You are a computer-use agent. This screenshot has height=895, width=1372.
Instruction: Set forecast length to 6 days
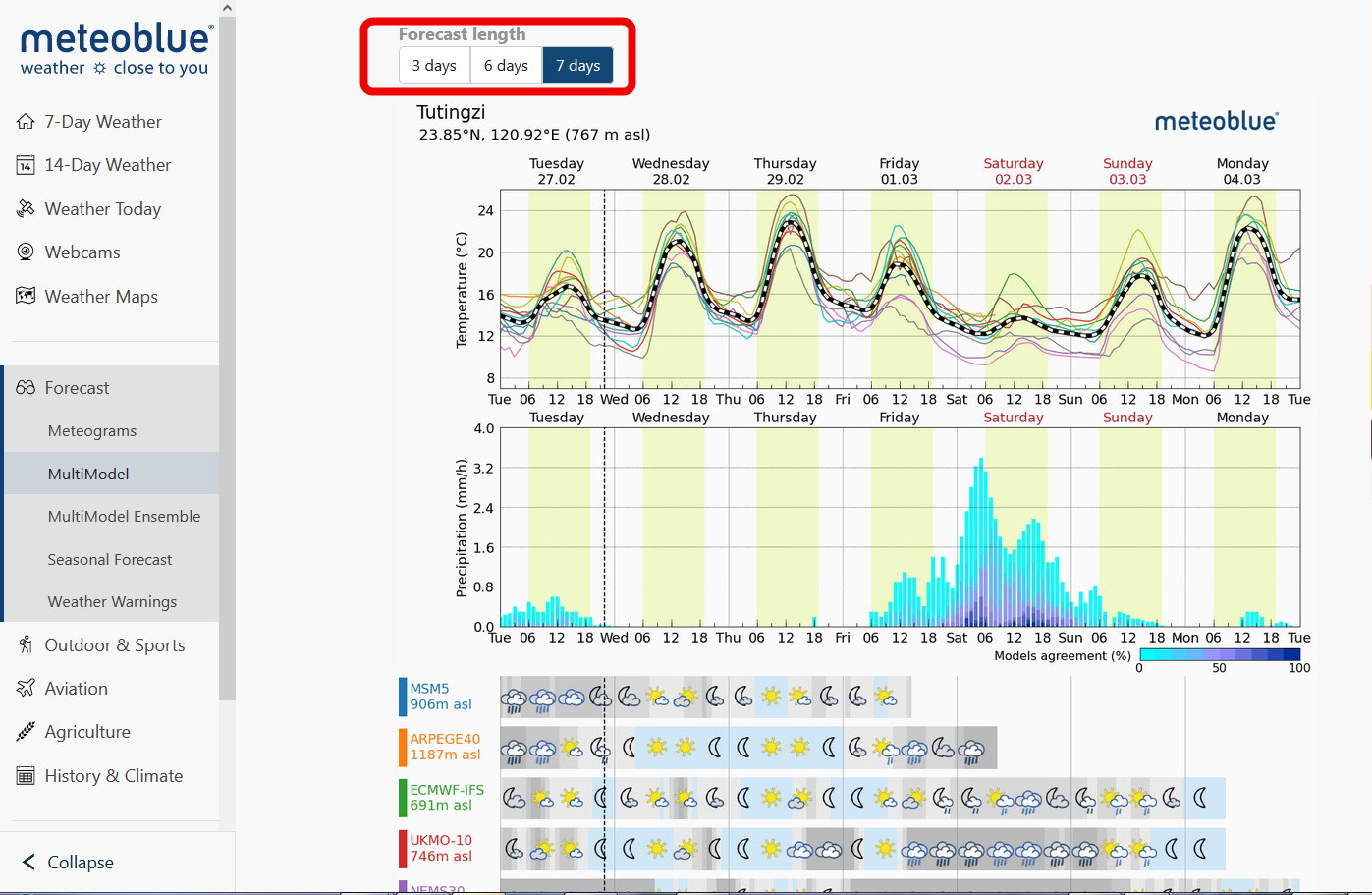(x=506, y=65)
